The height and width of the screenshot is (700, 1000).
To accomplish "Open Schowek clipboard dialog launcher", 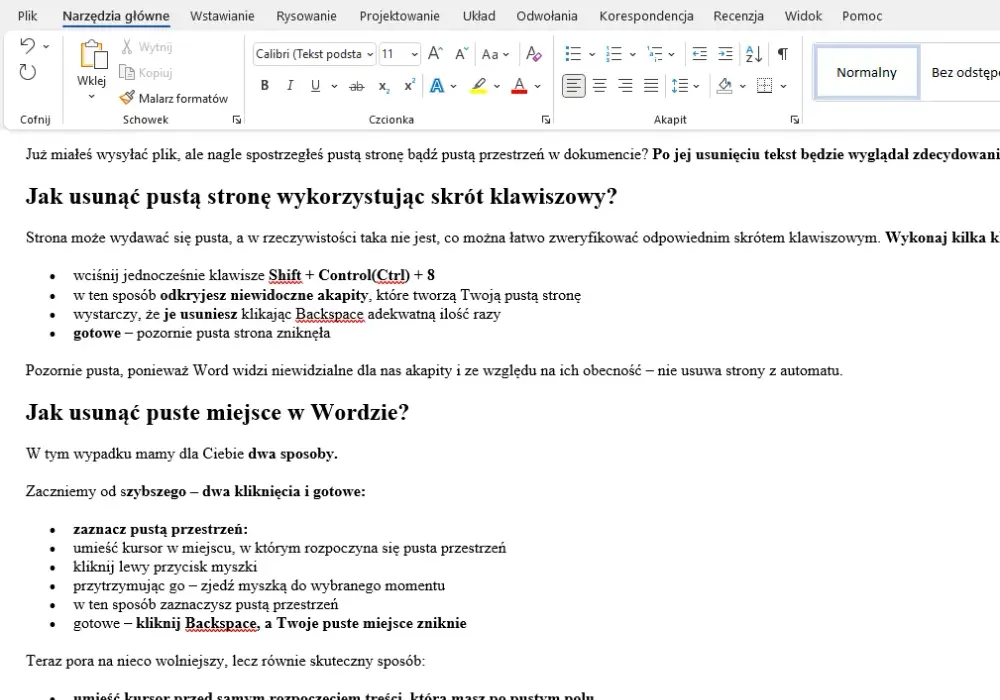I will tap(237, 119).
